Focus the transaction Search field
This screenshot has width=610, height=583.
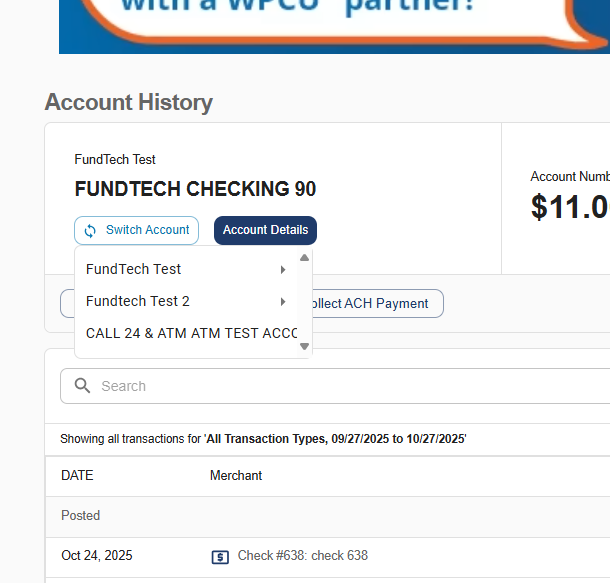[x=340, y=386]
